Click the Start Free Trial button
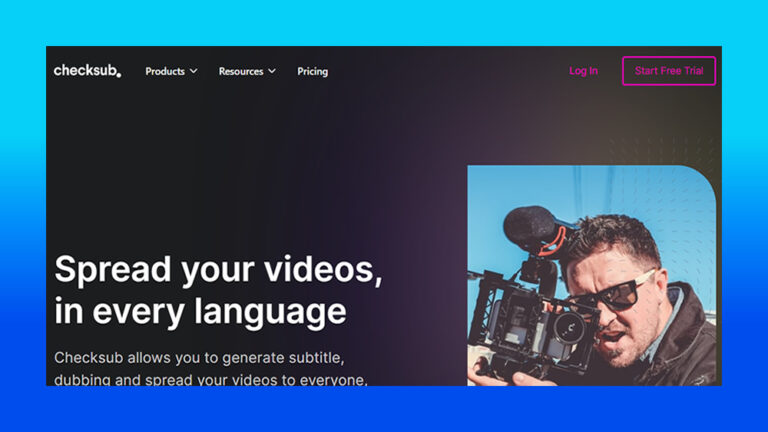768x432 pixels. tap(669, 71)
